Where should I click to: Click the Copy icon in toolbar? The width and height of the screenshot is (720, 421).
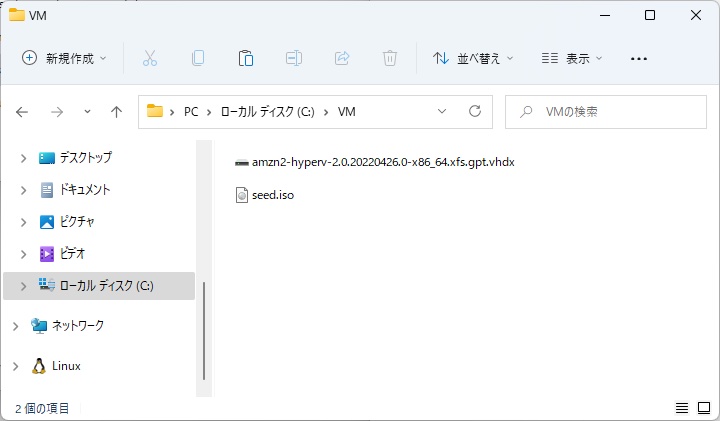point(198,59)
